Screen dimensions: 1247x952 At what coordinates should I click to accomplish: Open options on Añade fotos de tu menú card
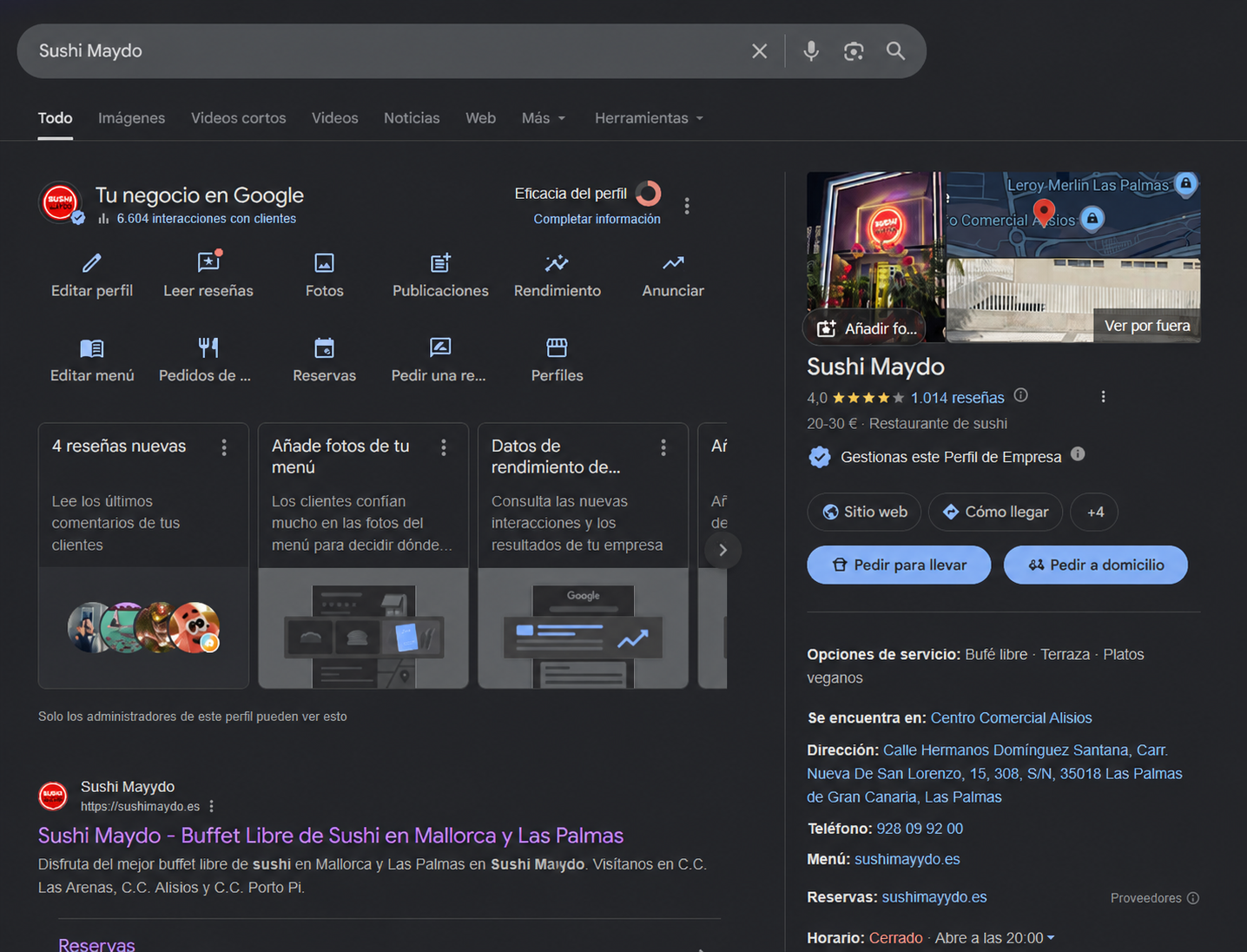coord(444,447)
